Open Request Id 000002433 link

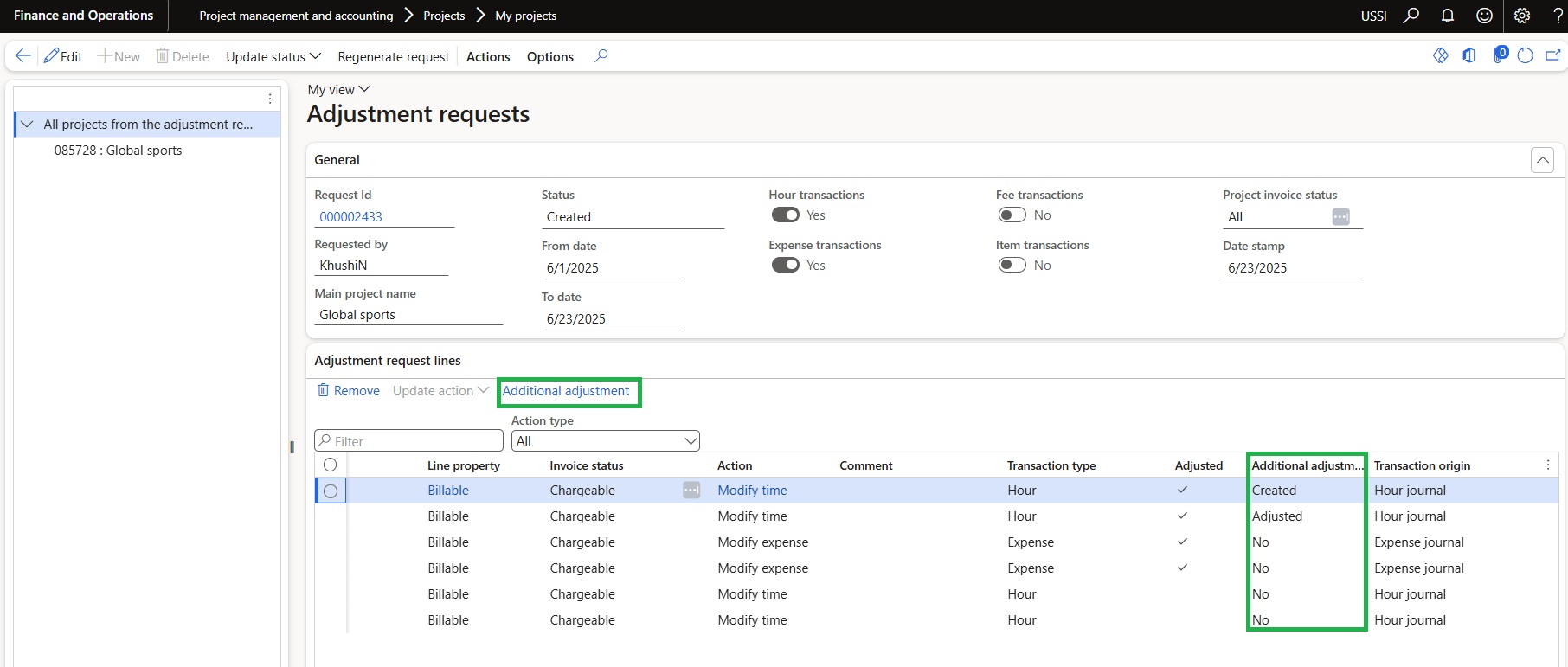350,217
